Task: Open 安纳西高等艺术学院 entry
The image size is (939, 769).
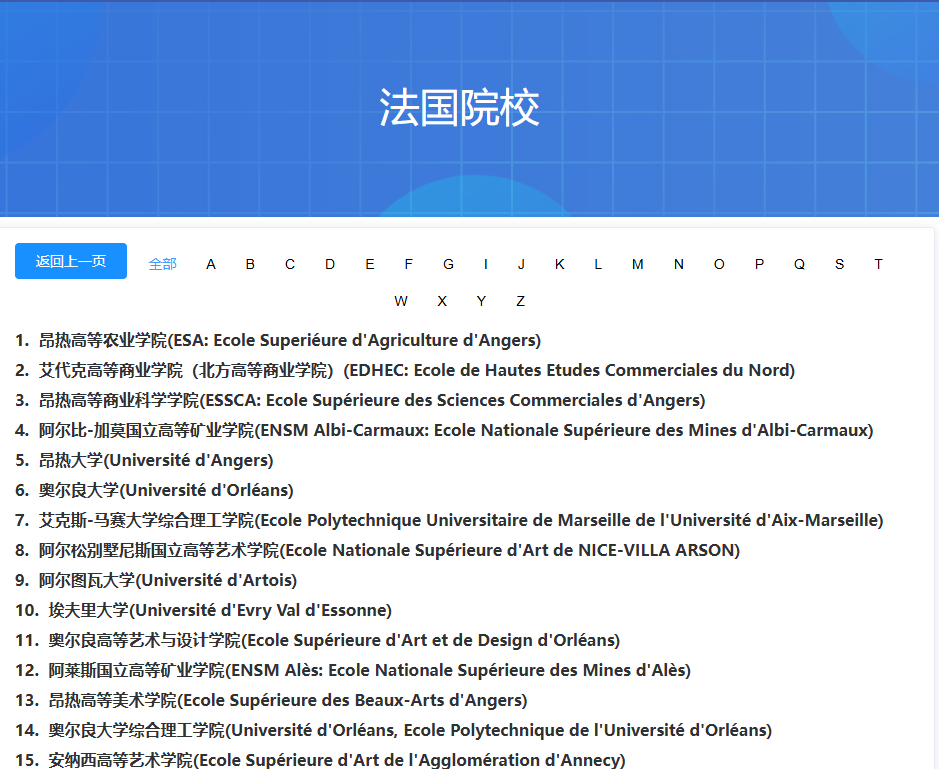Action: point(337,759)
